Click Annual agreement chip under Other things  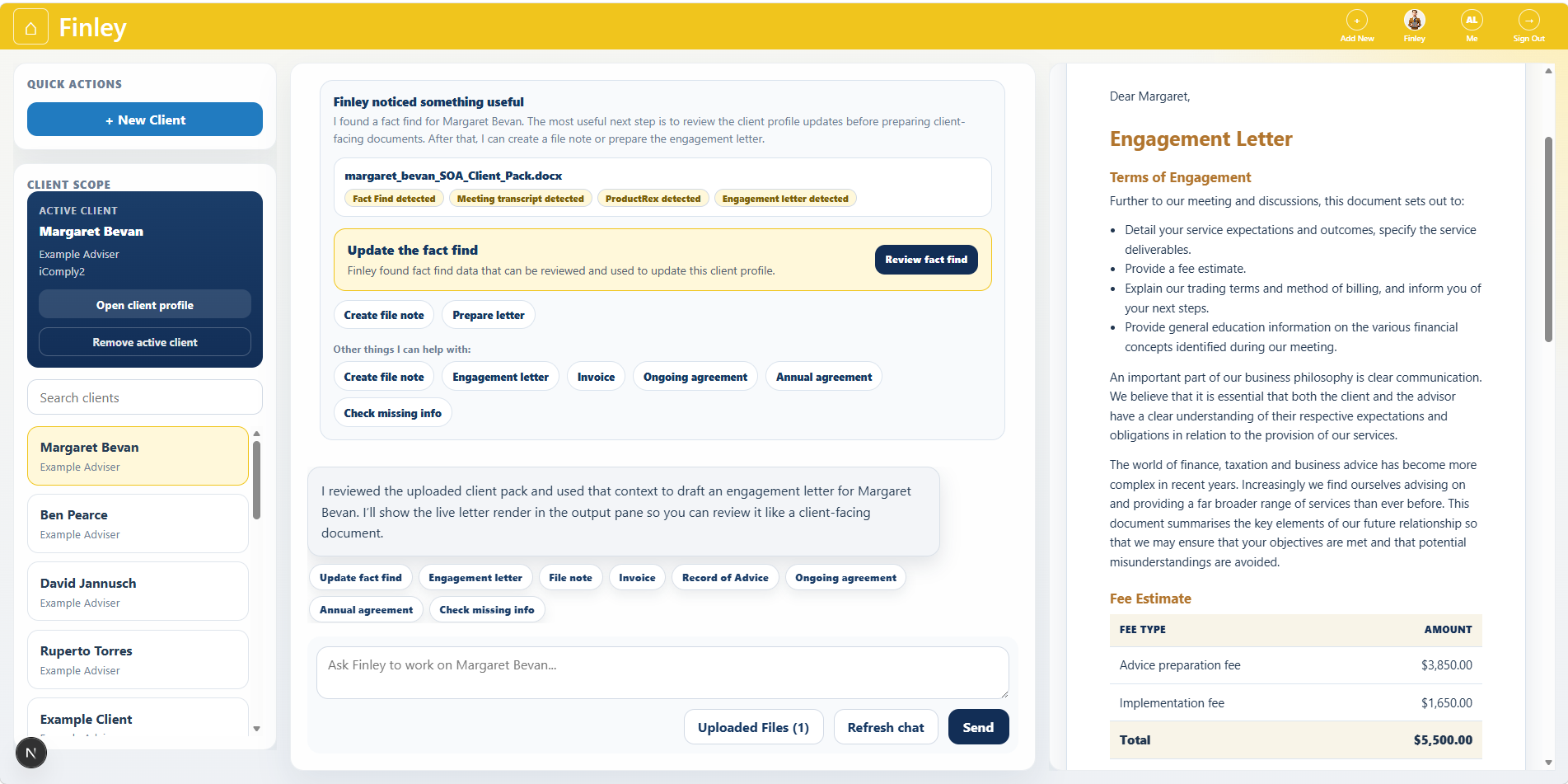click(824, 377)
